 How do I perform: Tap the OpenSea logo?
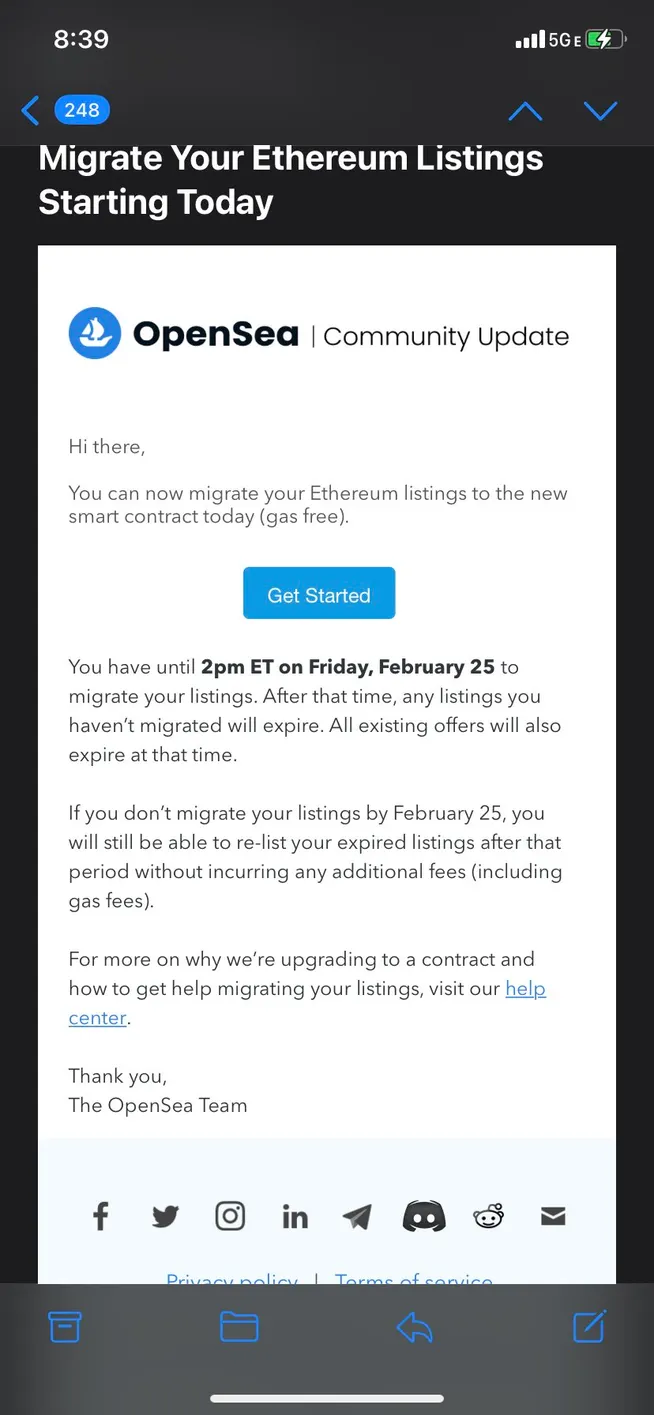pos(184,334)
